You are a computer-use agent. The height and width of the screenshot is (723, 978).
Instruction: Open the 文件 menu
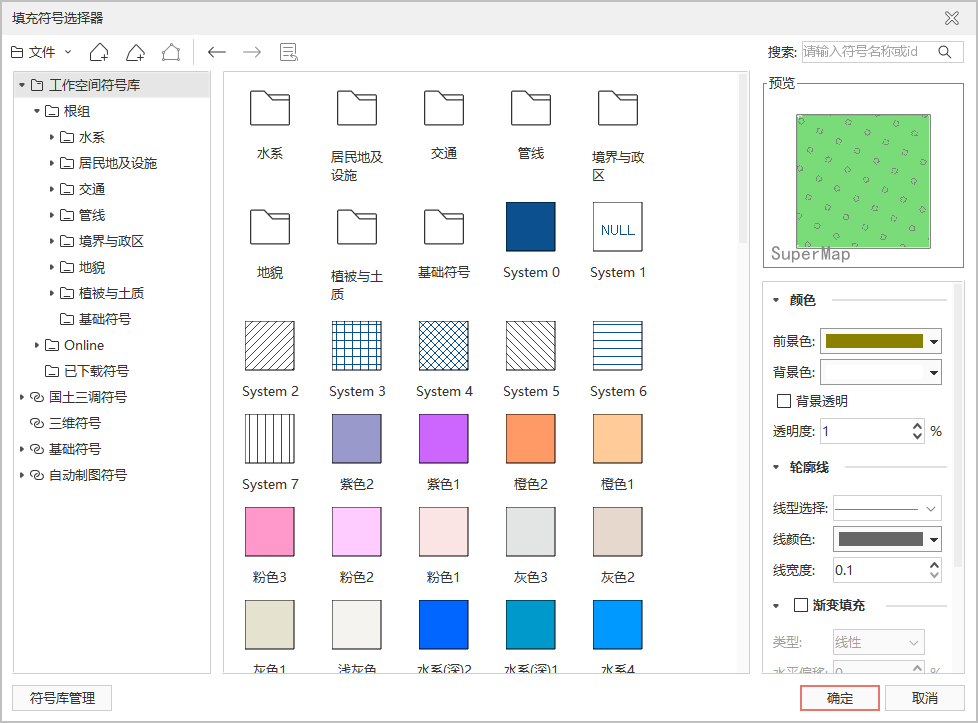41,52
